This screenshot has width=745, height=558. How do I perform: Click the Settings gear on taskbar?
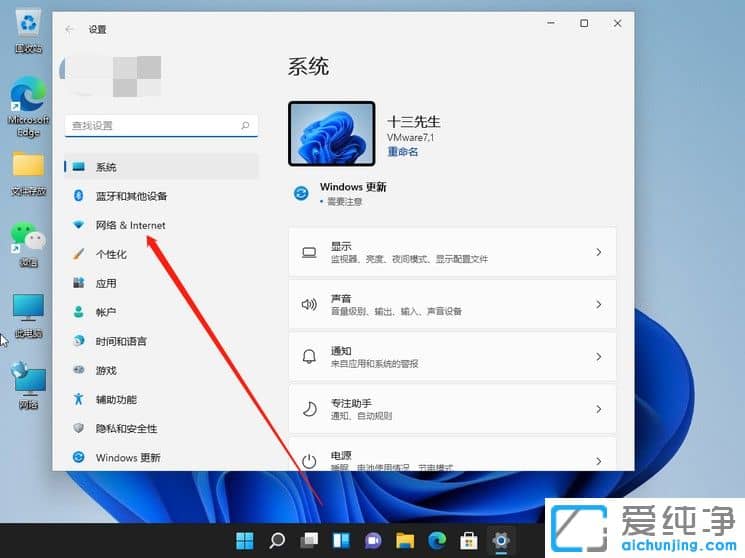click(x=501, y=540)
